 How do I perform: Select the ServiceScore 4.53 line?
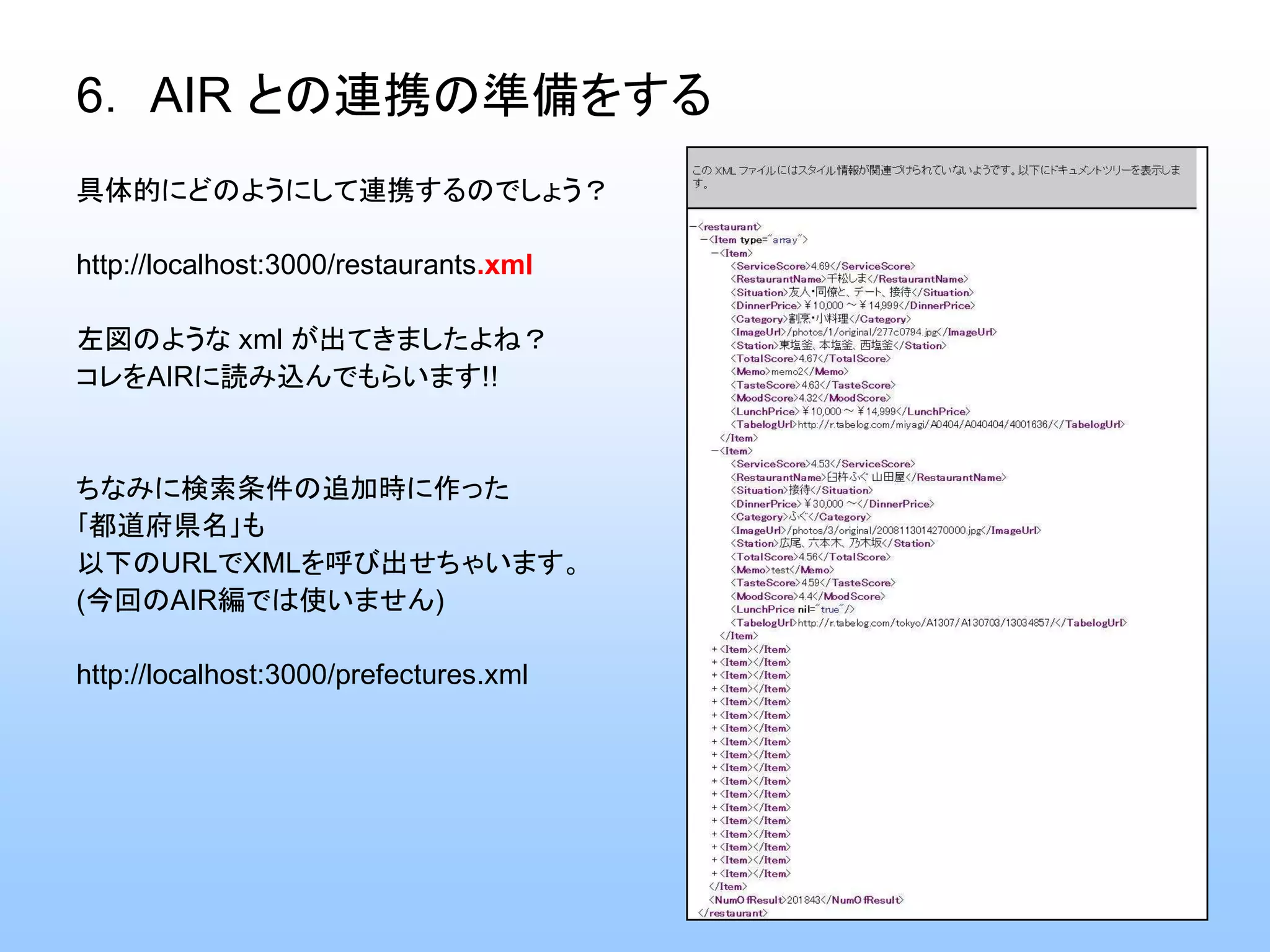[823, 464]
